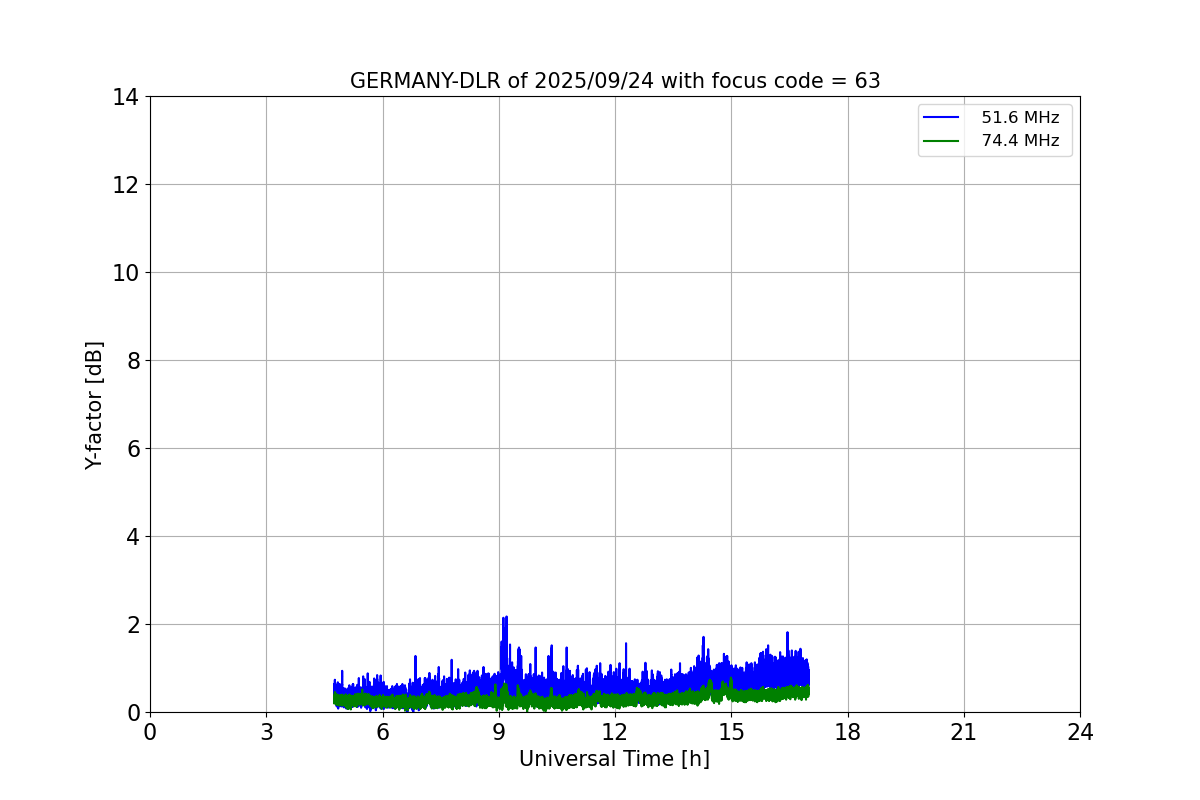Click x-axis tick label 12

point(615,732)
